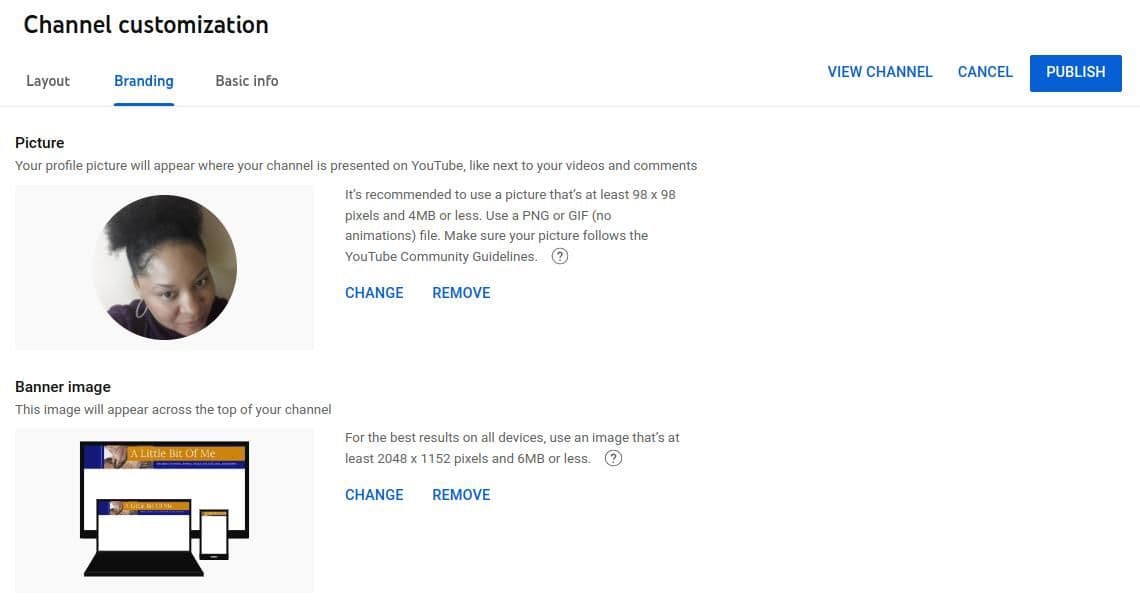Image resolution: width=1140 pixels, height=602 pixels.
Task: Click the Picture section label
Action: pyautogui.click(x=39, y=142)
